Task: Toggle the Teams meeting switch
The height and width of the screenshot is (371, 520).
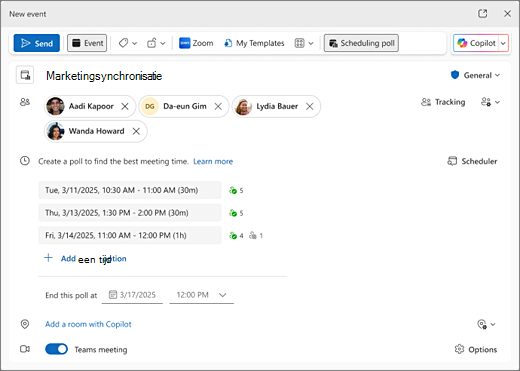Action: 56,349
